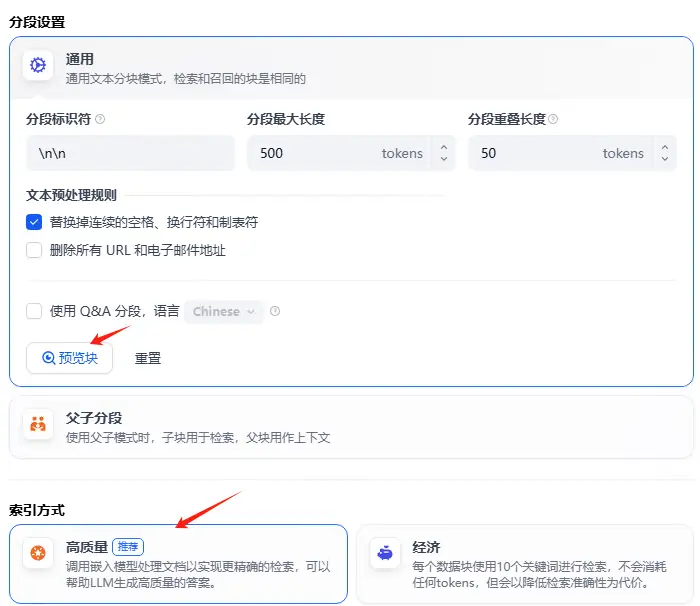The width and height of the screenshot is (700, 606).
Task: Decrease the 分段重叠长度 value with the down arrow
Action: 665,159
